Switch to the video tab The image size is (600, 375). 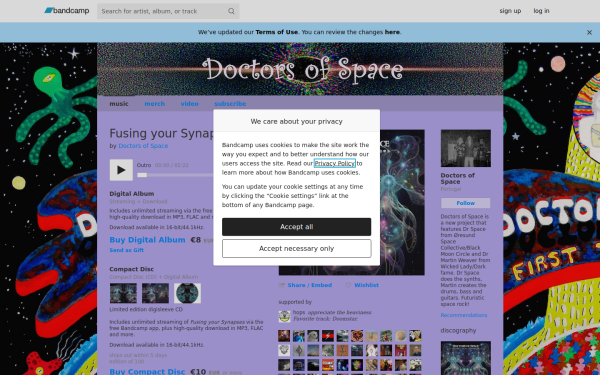[189, 104]
